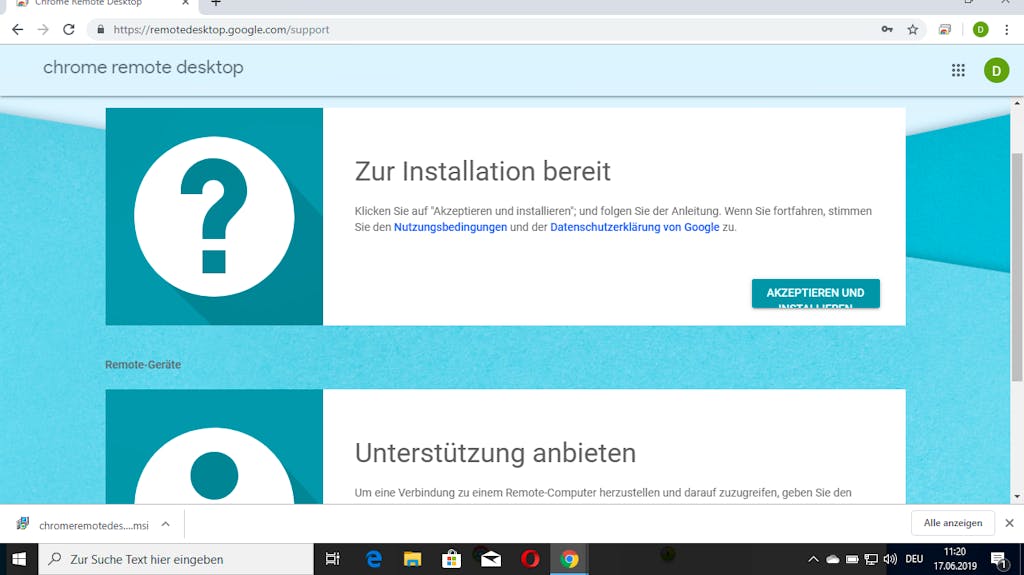Open the Nutzungsbedingungen link
Screen dimensions: 1024x575
point(450,227)
